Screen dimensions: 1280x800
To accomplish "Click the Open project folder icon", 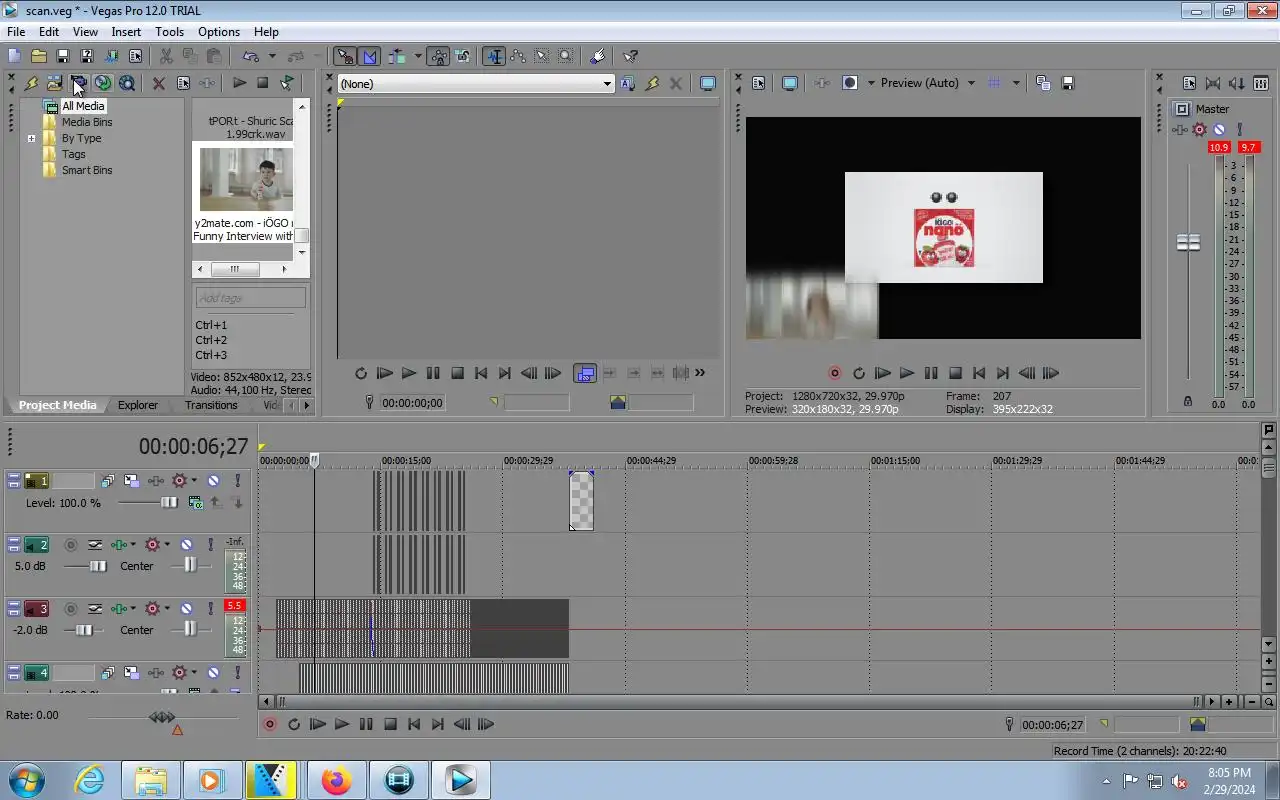I will coord(38,56).
